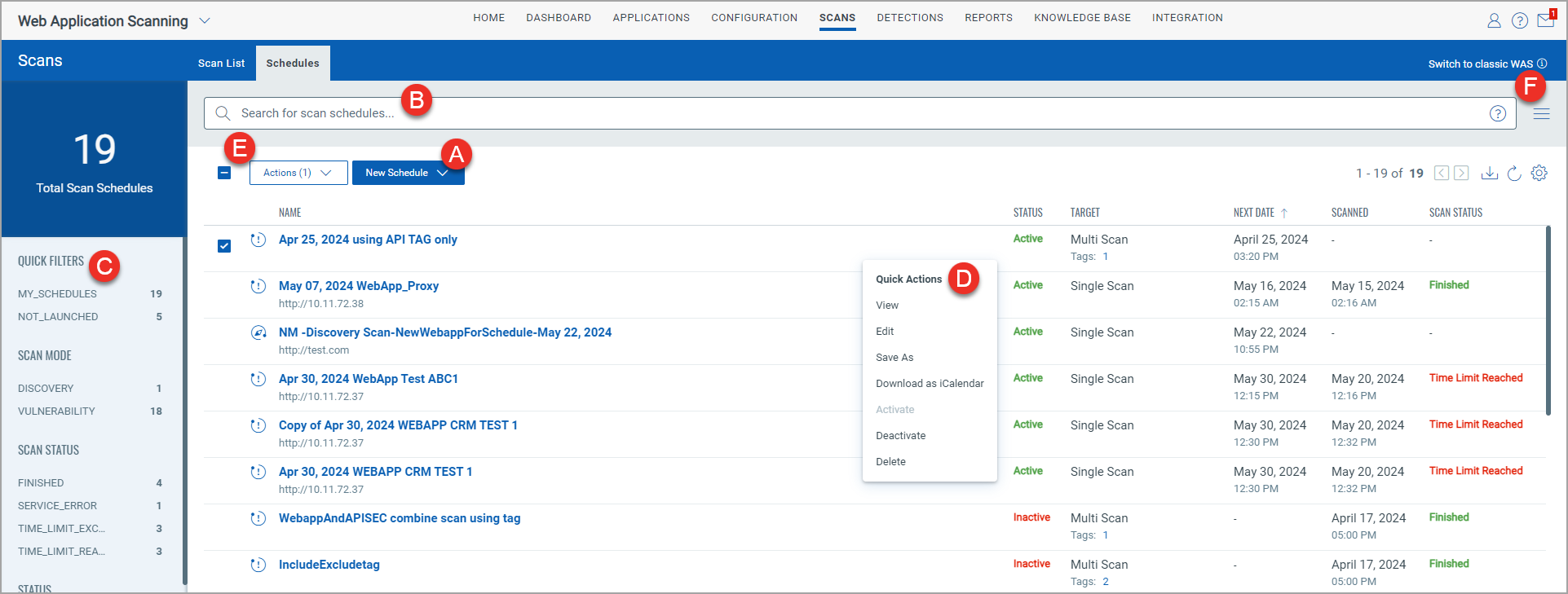
Task: Click the search magnifier icon
Action: click(223, 113)
